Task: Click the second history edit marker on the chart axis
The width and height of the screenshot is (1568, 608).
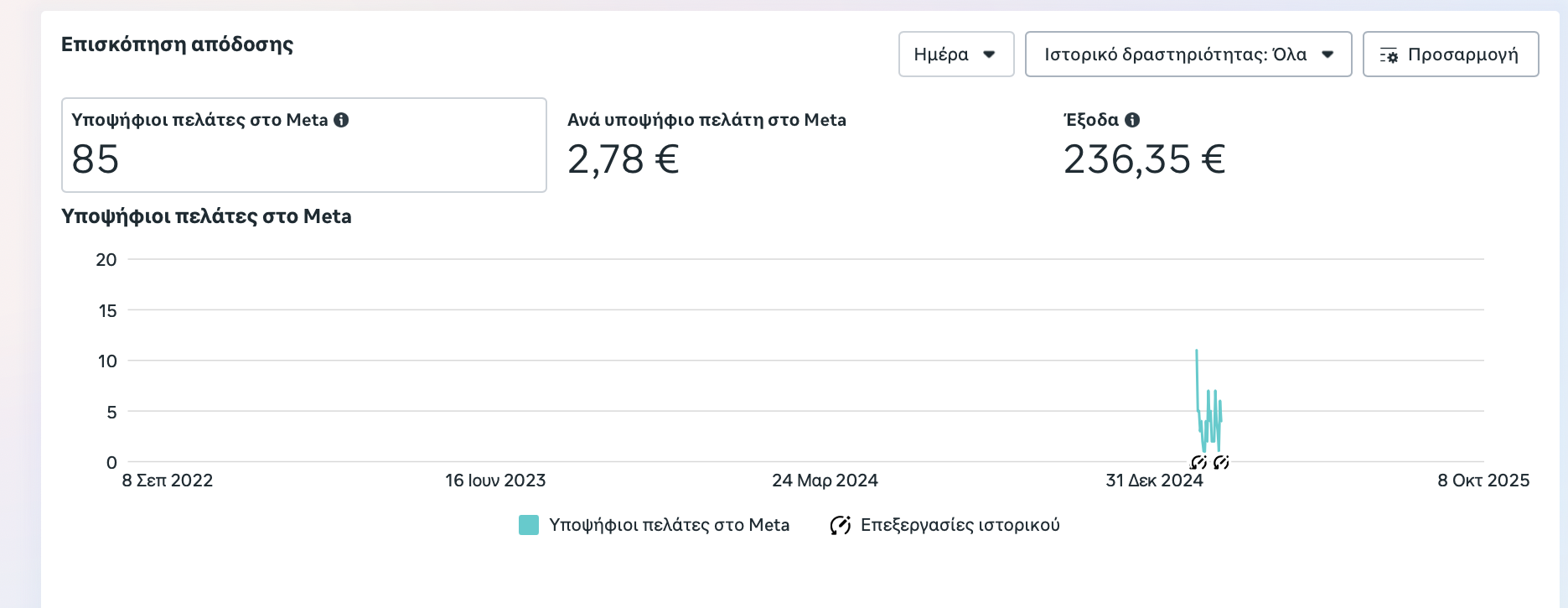Action: point(1221,462)
